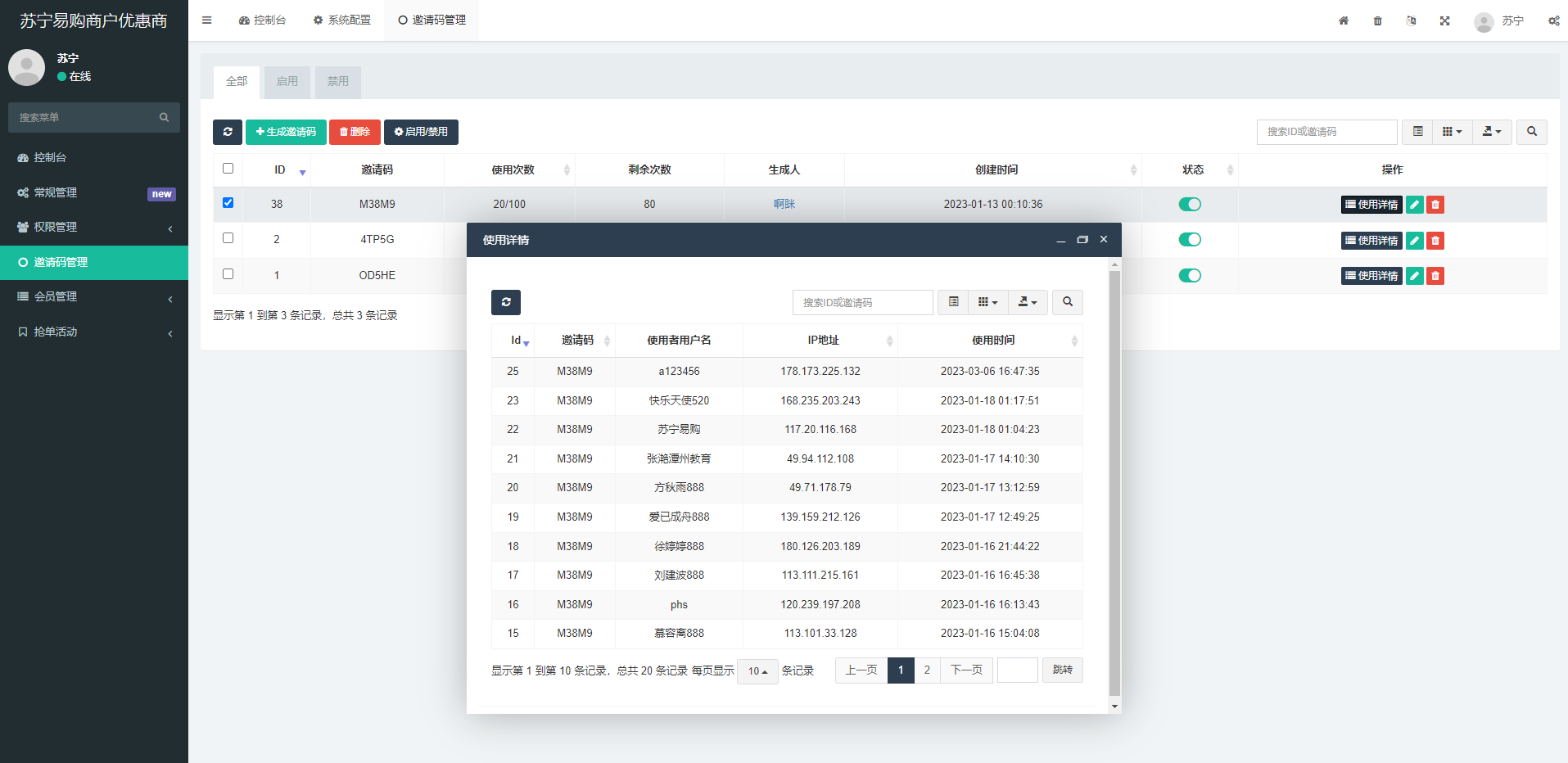Screen dimensions: 1568x763
Task: Click the page jump input field
Action: coord(1017,670)
